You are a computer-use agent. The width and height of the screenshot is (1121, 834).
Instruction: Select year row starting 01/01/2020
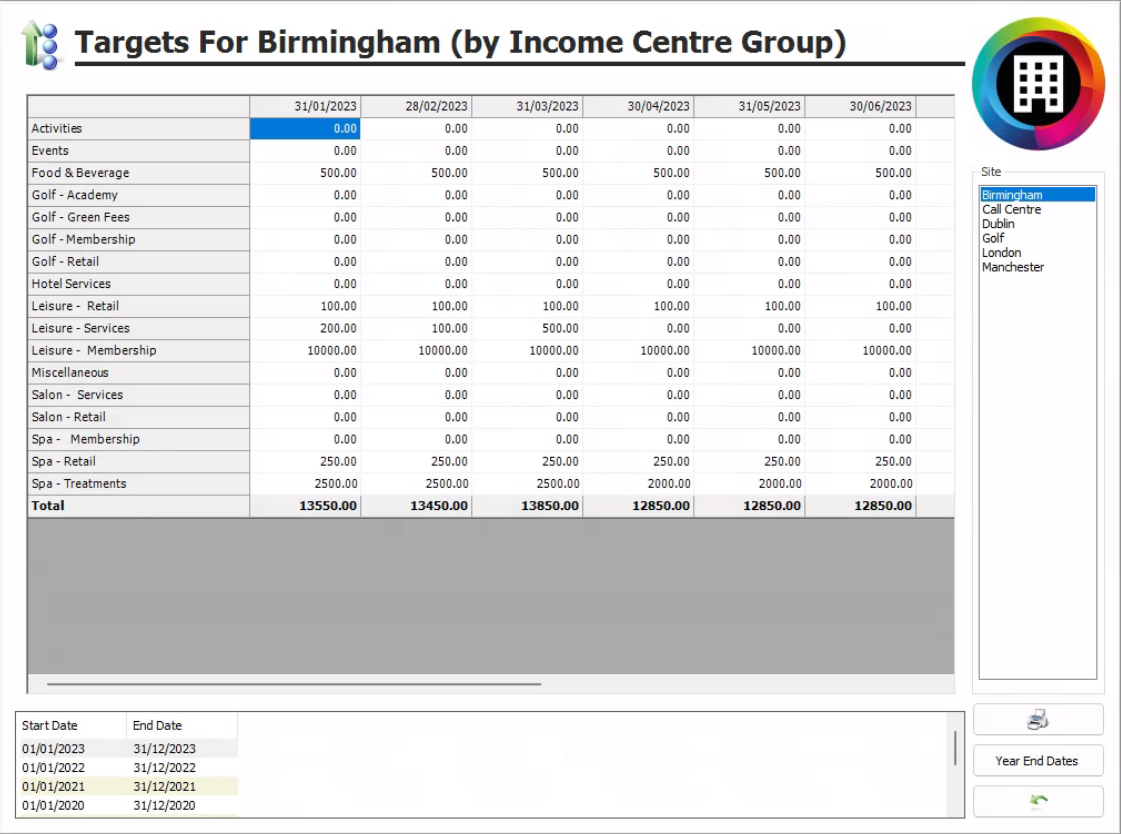127,805
